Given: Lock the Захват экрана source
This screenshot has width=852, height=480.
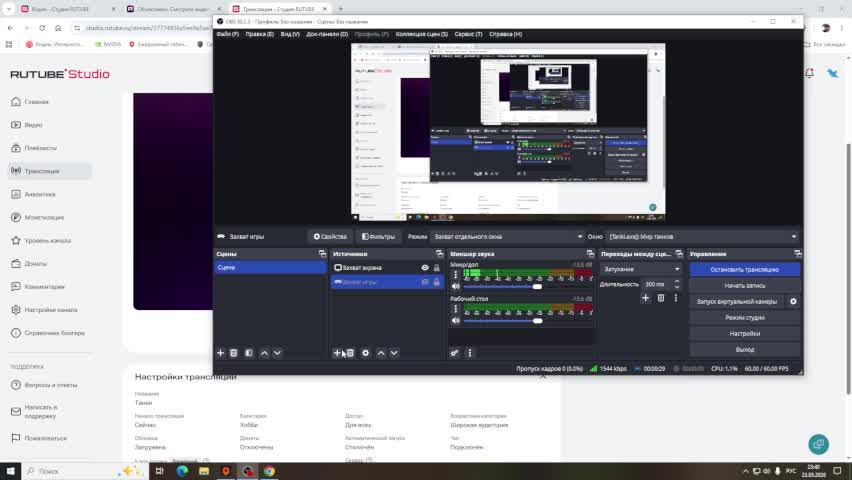Looking at the screenshot, I should (x=436, y=267).
